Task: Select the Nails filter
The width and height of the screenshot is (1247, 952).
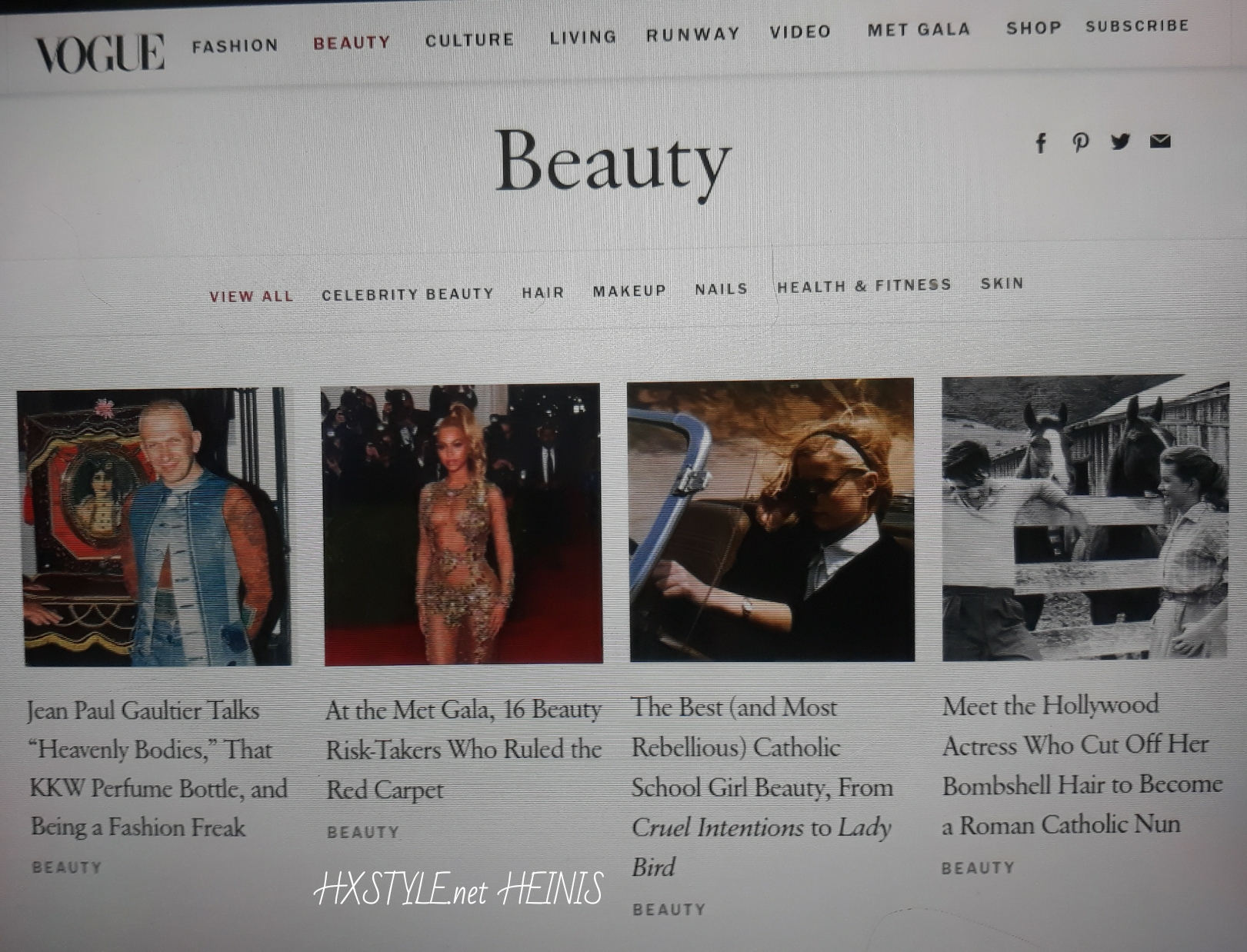Action: (722, 289)
